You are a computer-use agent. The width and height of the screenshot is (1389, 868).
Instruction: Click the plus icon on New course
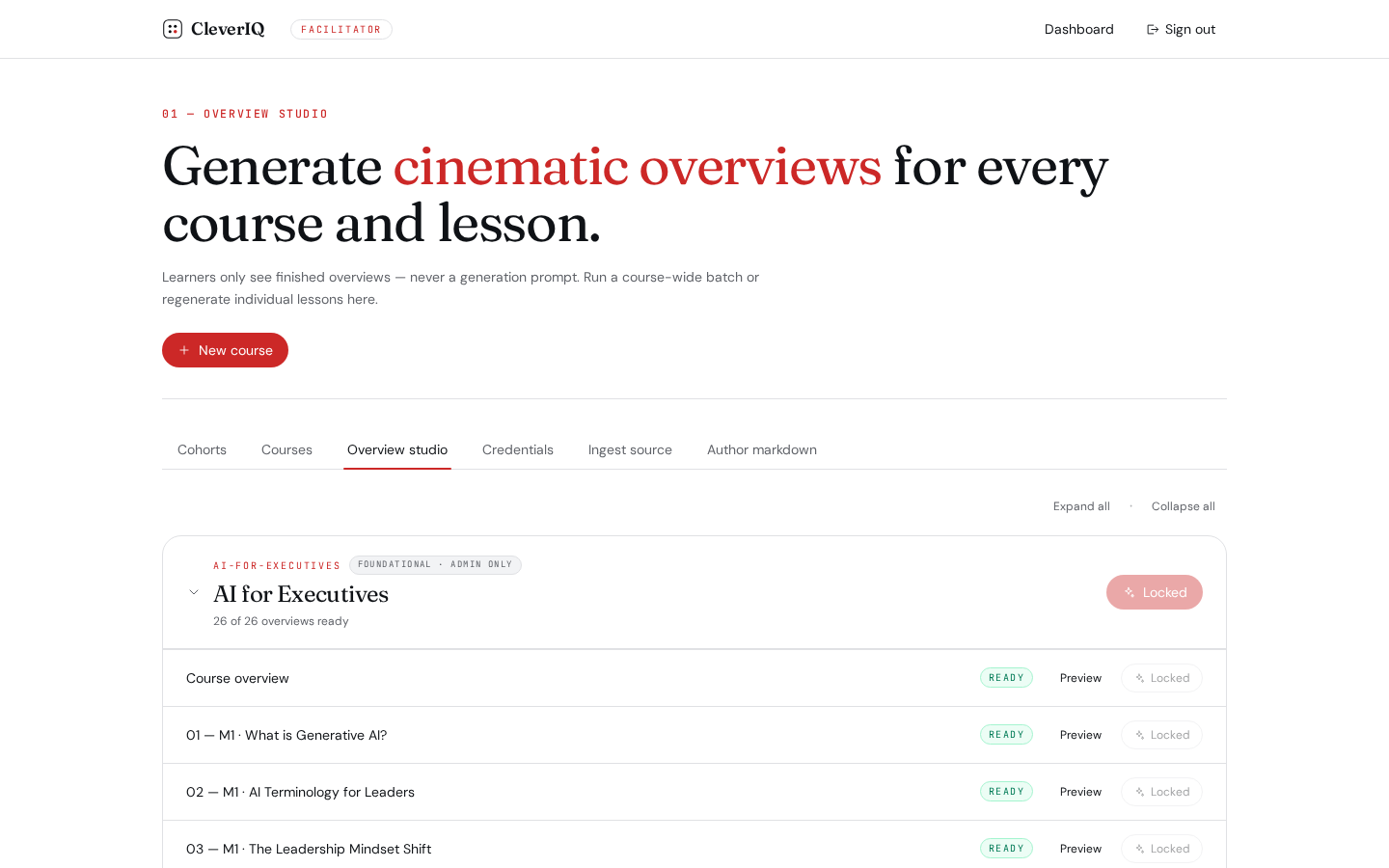click(184, 350)
